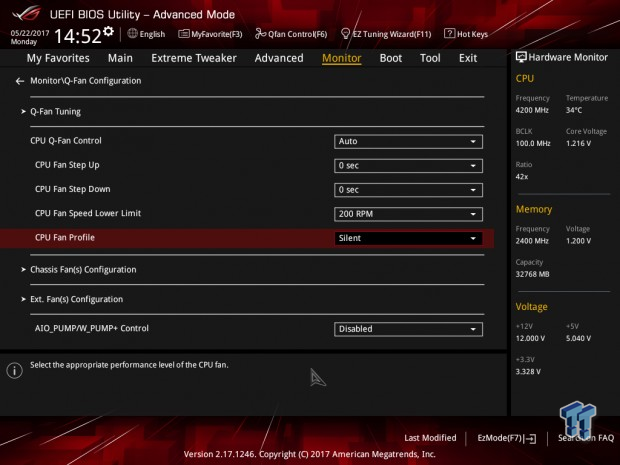Image resolution: width=620 pixels, height=465 pixels.
Task: Open the CPU Fan Profile dropdown
Action: click(x=408, y=238)
